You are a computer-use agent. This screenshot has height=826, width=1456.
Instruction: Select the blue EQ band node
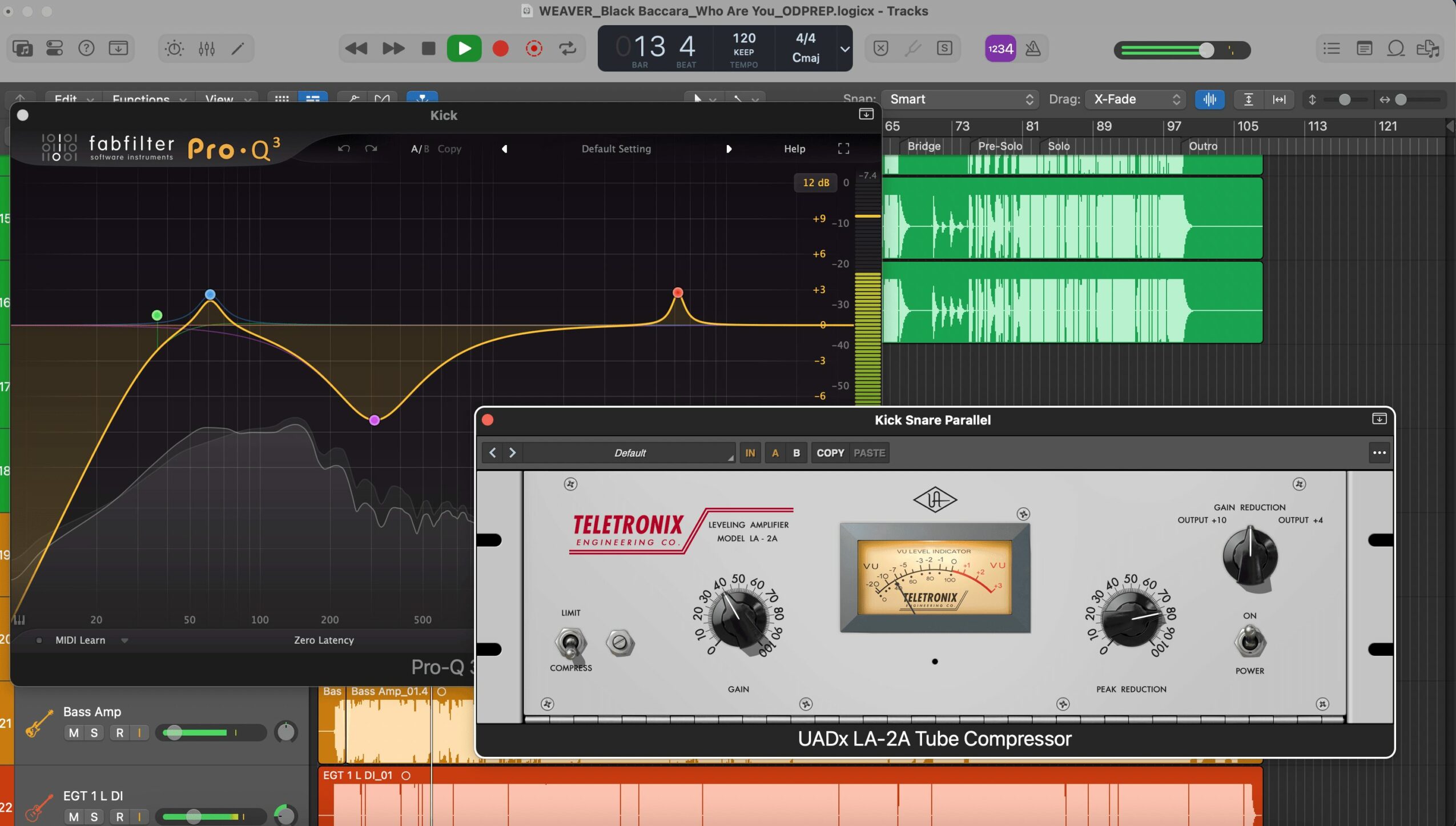(210, 295)
